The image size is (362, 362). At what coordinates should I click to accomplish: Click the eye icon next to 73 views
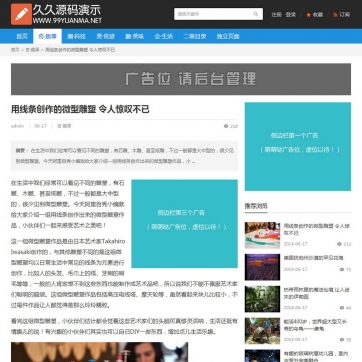[342, 269]
